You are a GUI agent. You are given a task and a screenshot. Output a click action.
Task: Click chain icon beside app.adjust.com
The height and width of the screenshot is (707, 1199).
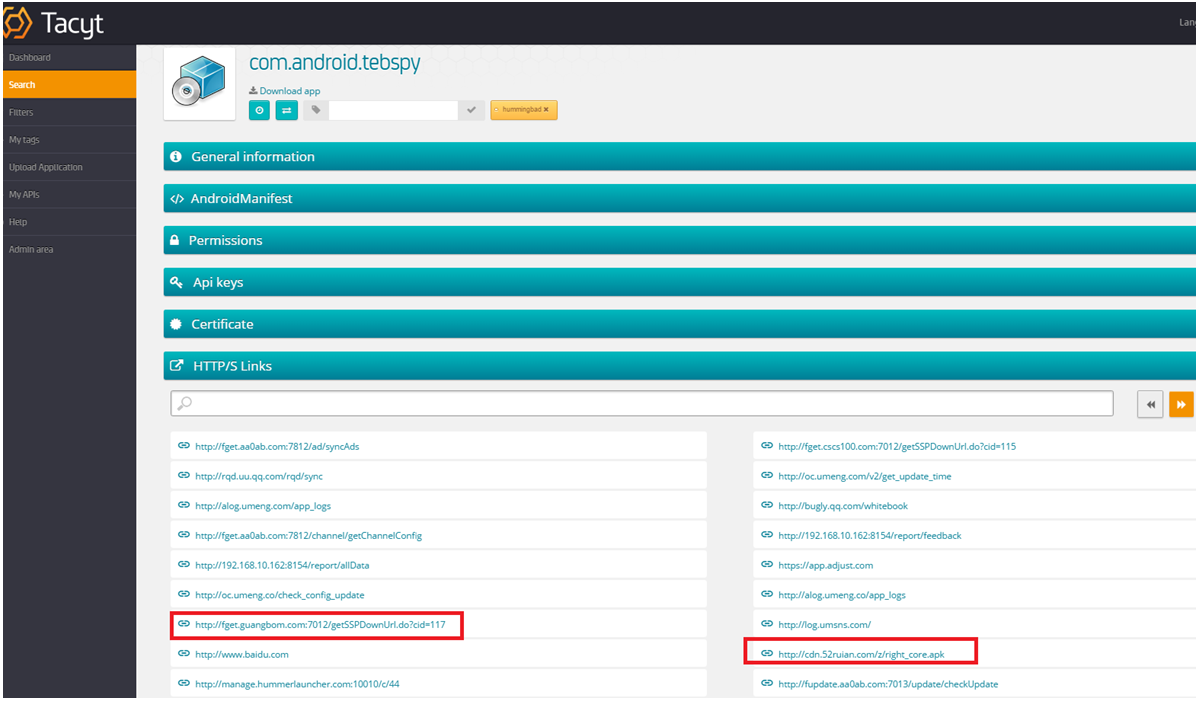(x=767, y=565)
